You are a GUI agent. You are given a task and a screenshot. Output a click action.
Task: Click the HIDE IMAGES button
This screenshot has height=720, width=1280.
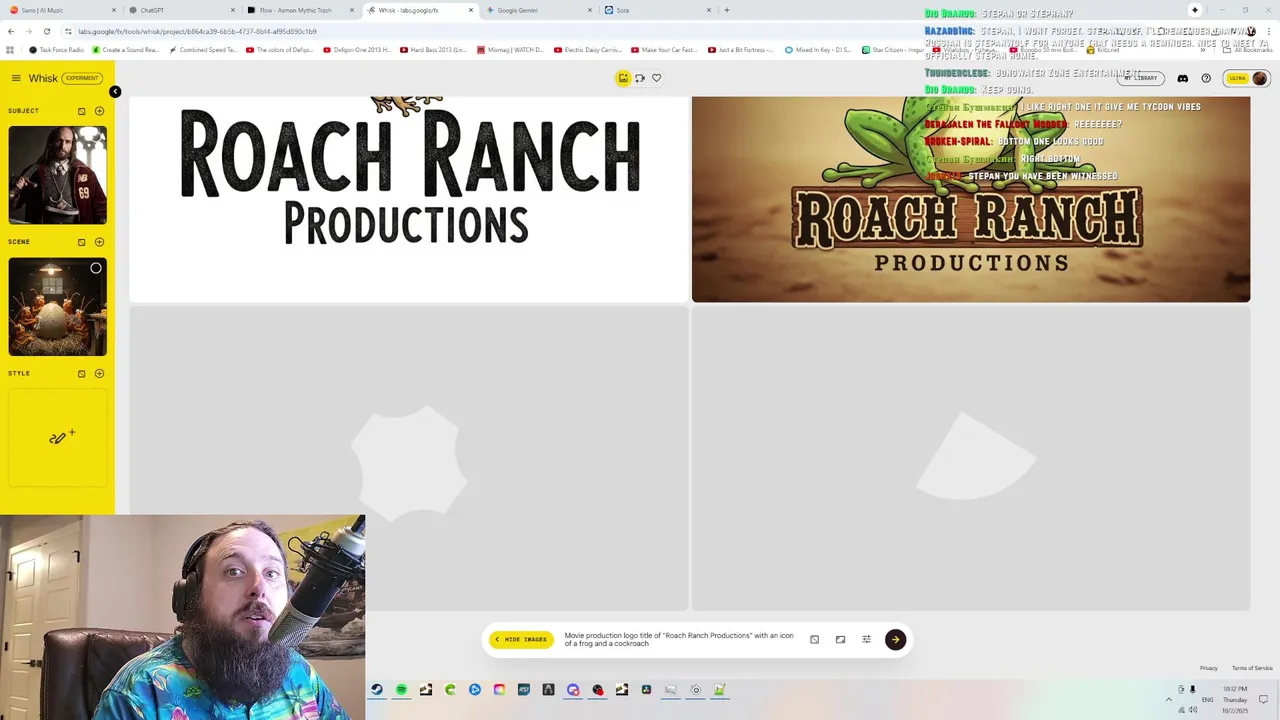click(521, 640)
